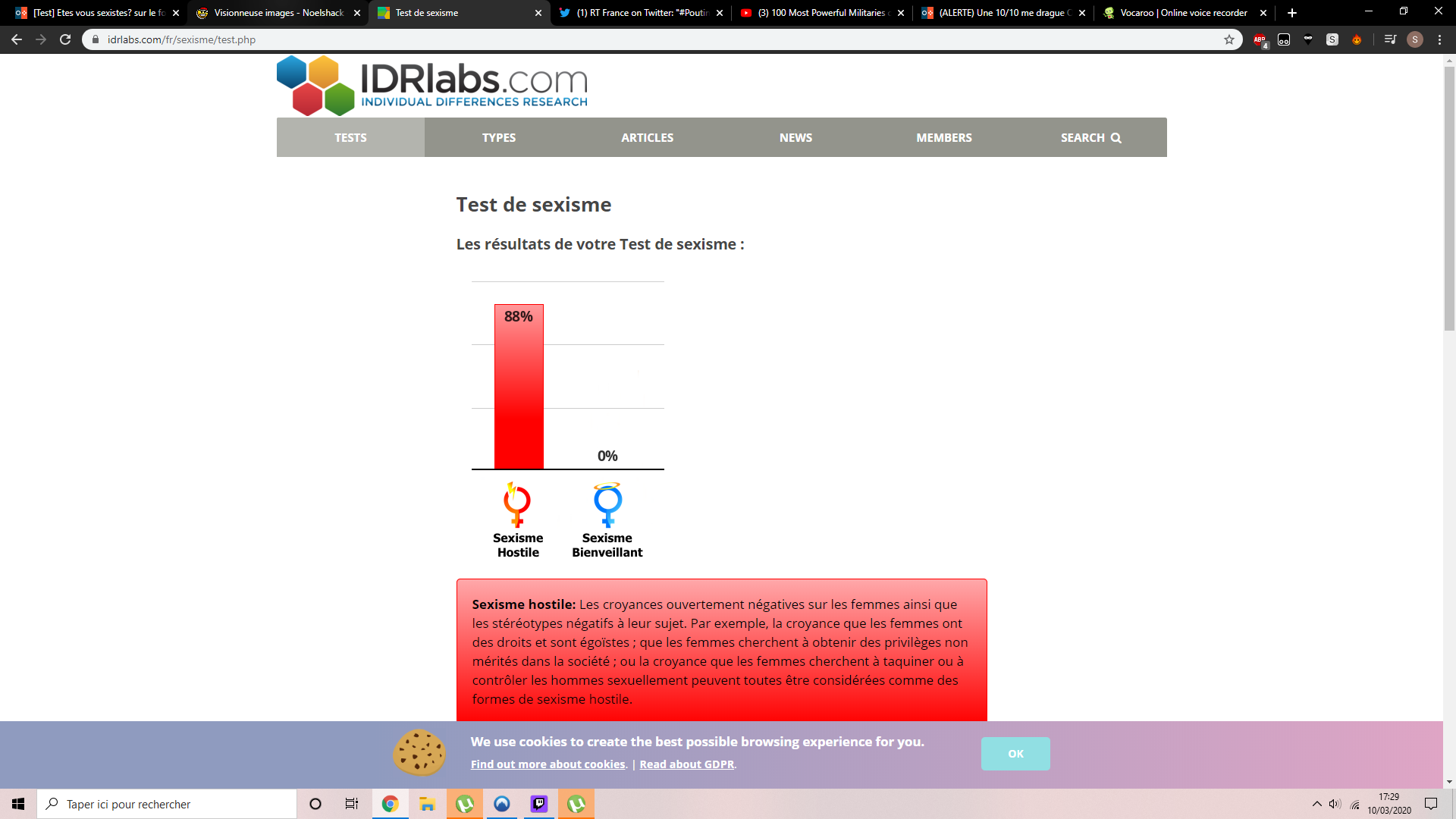
Task: Click the Adblock extension icon
Action: pos(1260,39)
